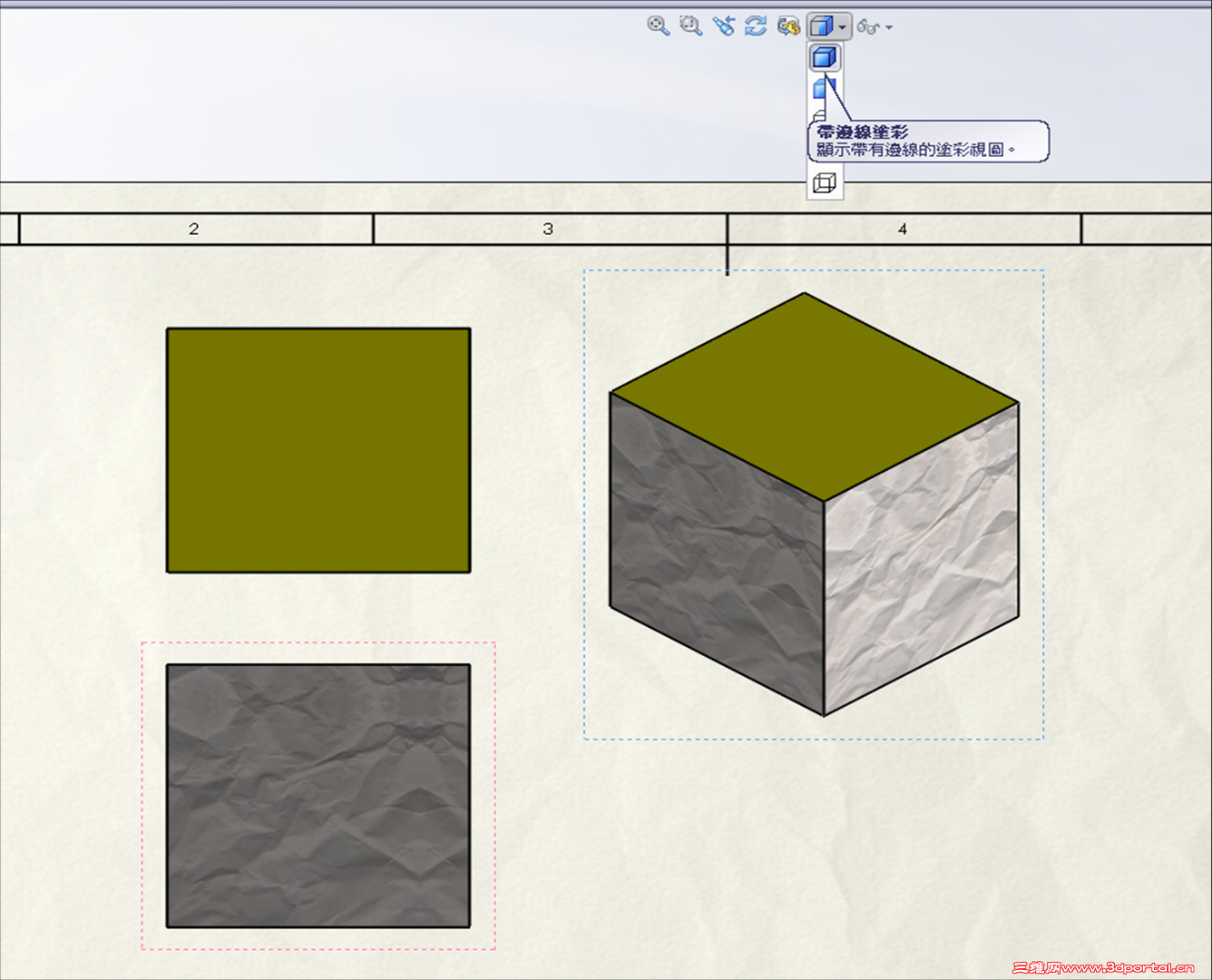The height and width of the screenshot is (980, 1212).
Task: Click zone label 4 on sheet border
Action: pos(903,230)
